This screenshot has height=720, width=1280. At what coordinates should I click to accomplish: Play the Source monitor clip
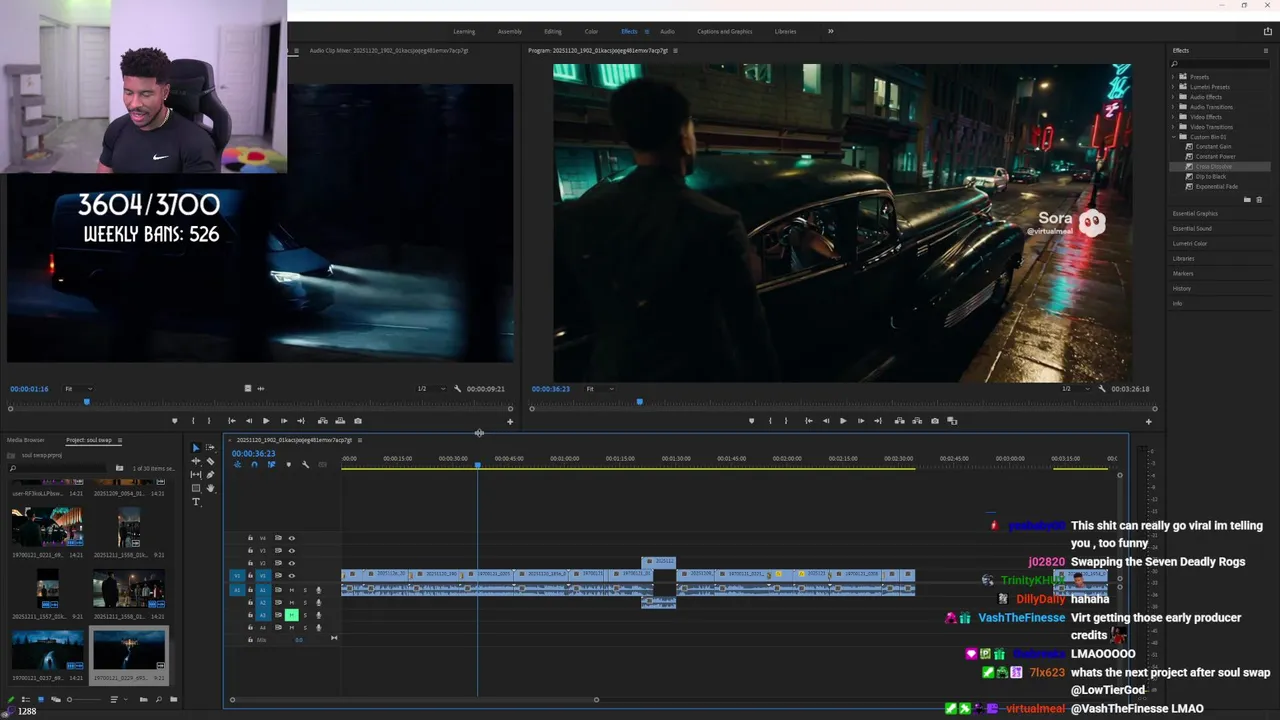click(266, 421)
